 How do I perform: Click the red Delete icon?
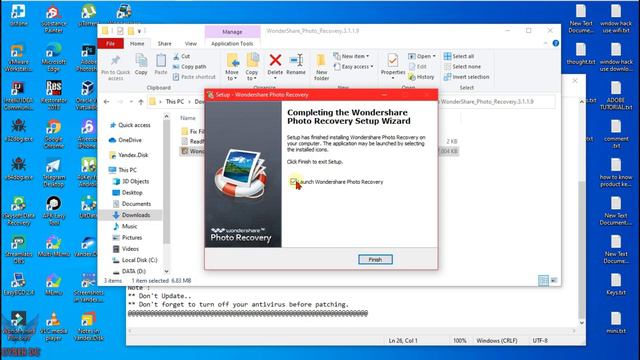(x=275, y=60)
